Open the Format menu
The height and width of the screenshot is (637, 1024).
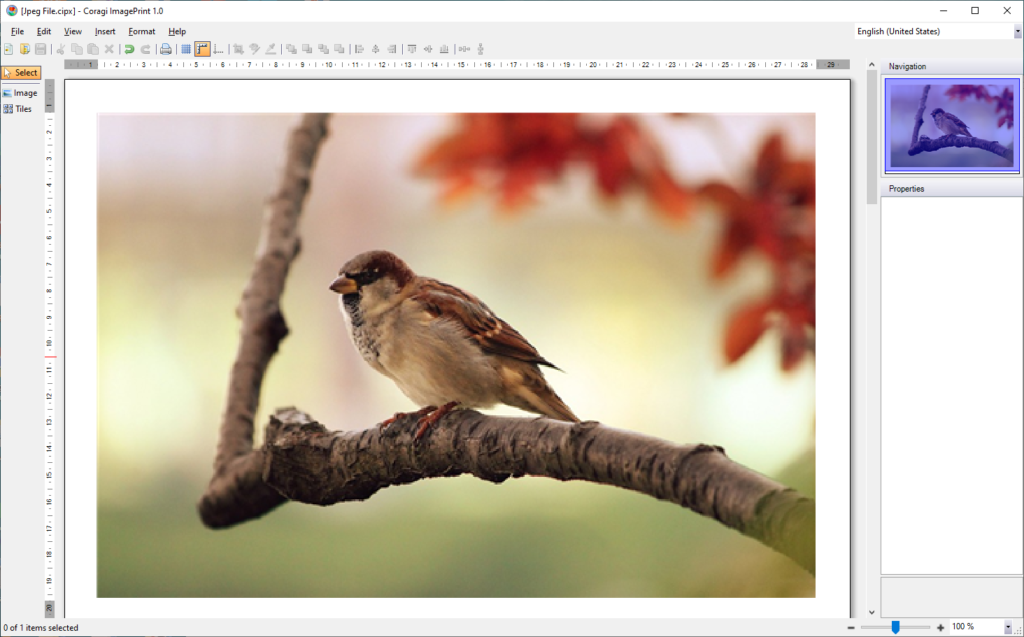coord(141,31)
